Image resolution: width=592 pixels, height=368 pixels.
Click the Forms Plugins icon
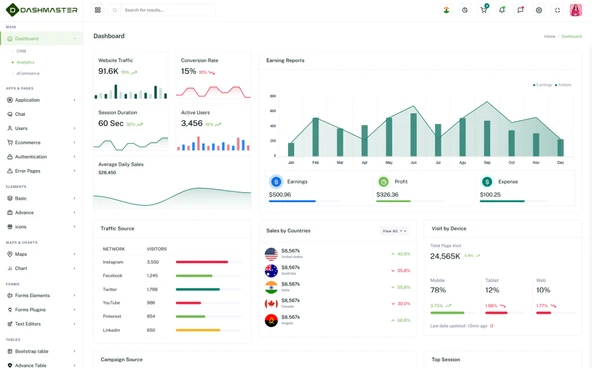click(10, 310)
